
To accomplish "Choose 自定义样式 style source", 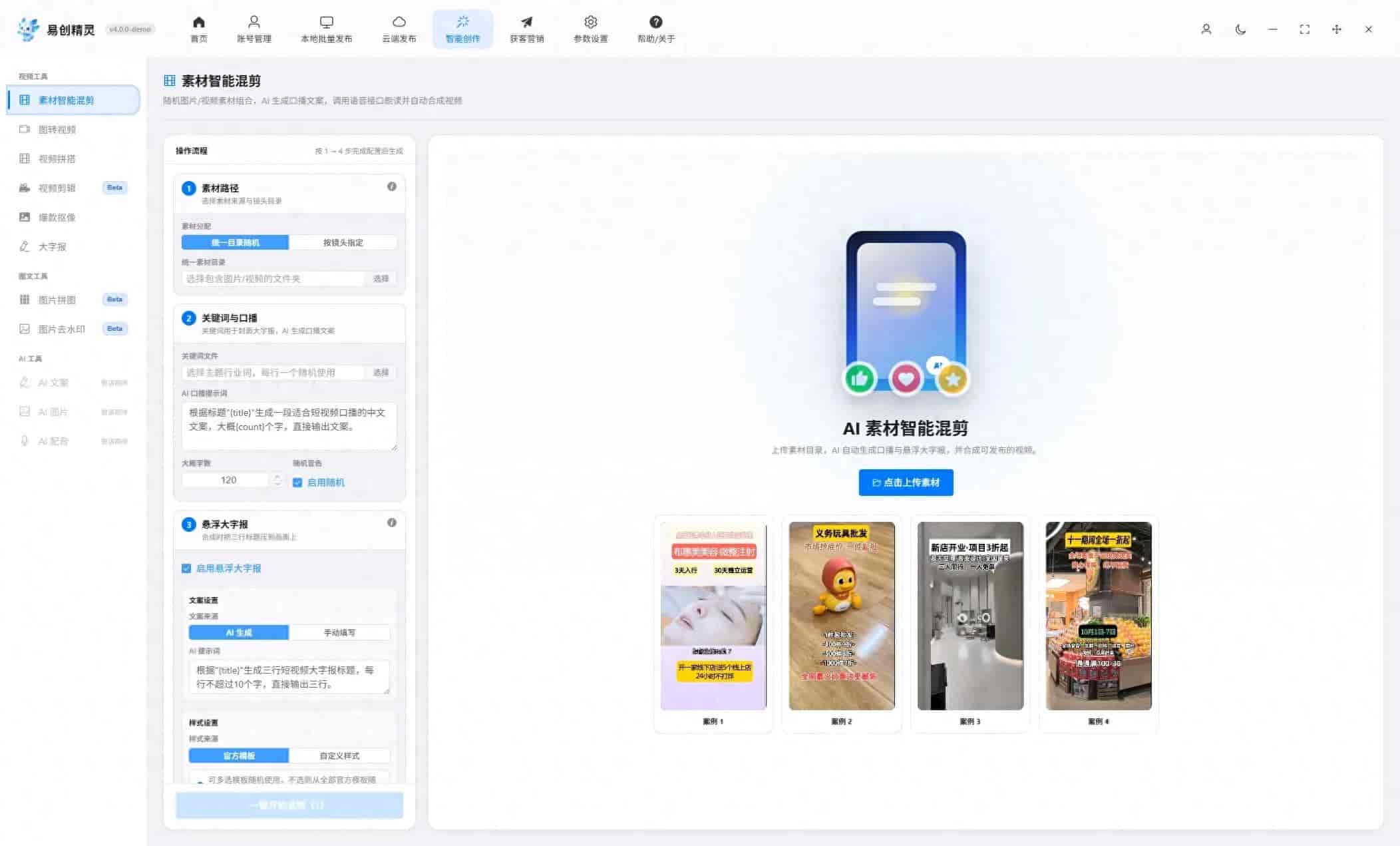I will tap(339, 755).
